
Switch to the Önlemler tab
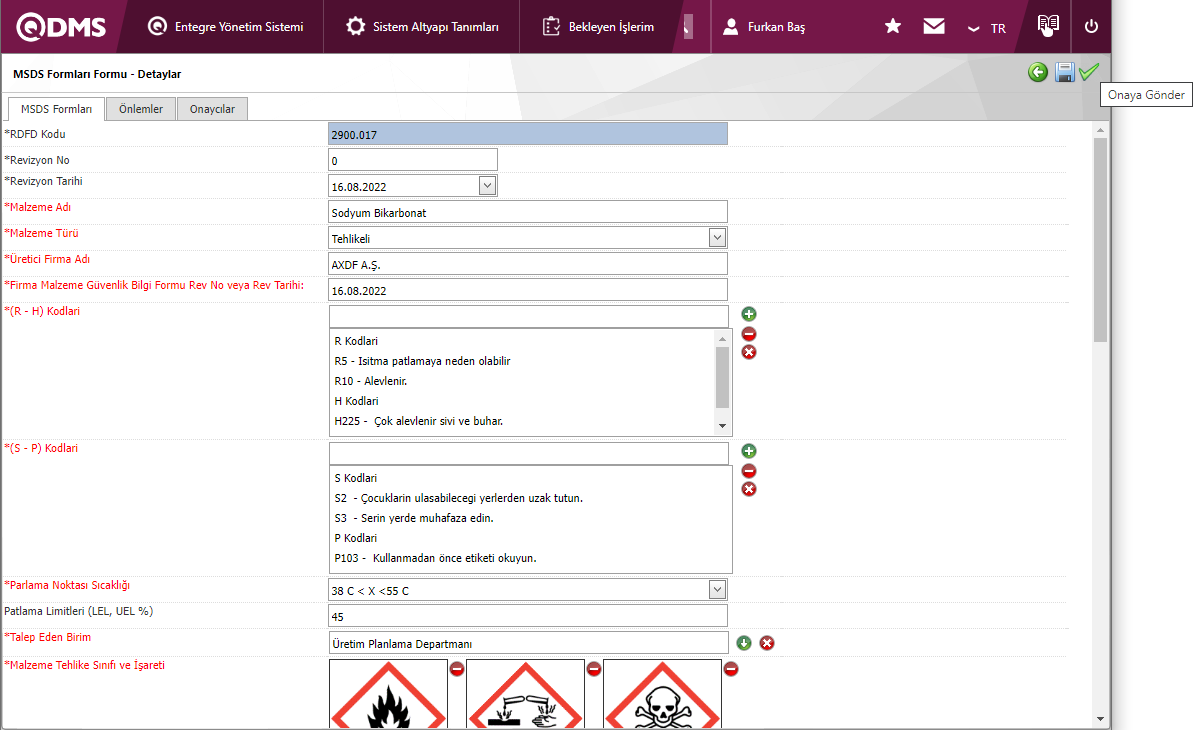(141, 109)
